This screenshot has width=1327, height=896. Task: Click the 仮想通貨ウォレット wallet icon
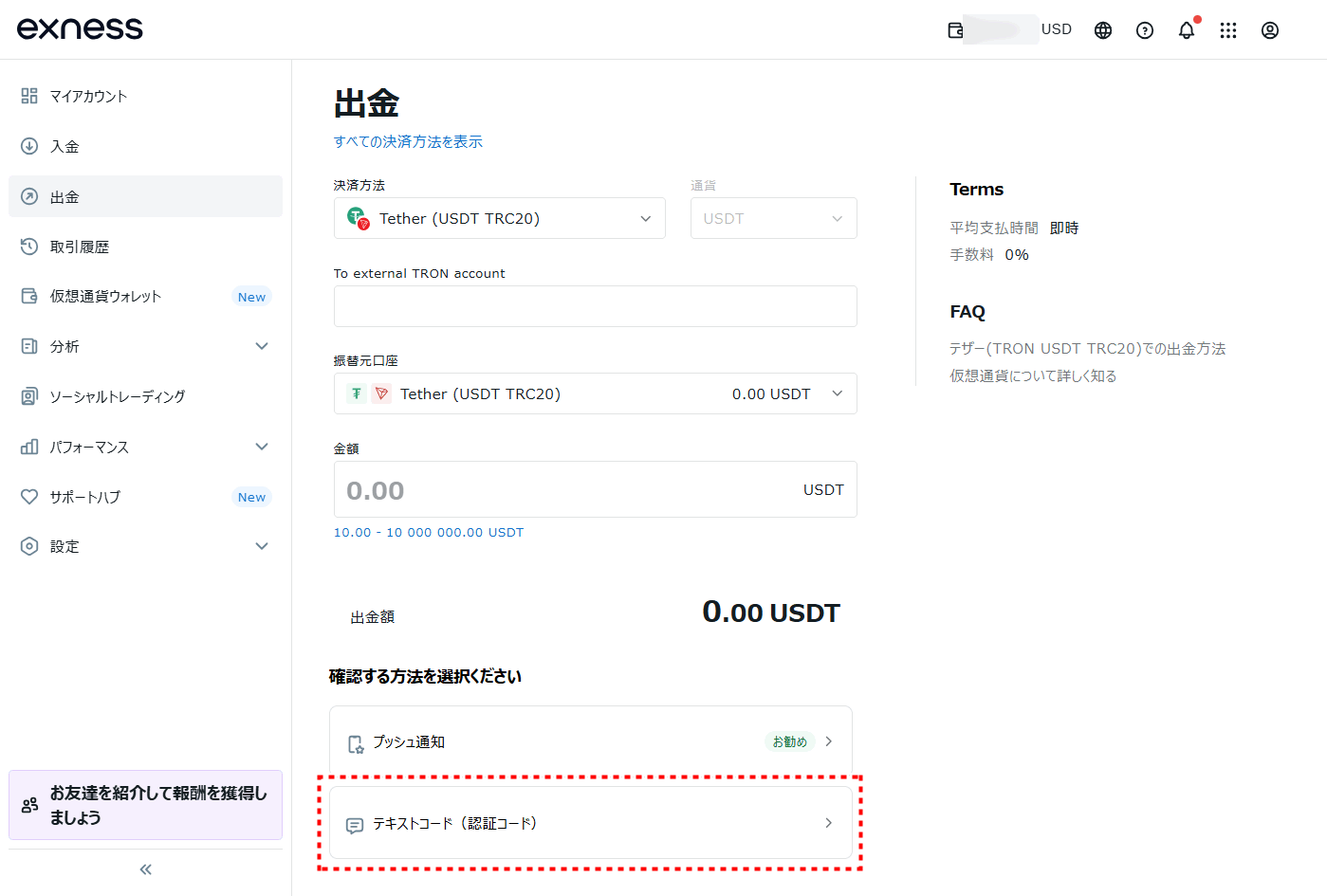(x=29, y=296)
